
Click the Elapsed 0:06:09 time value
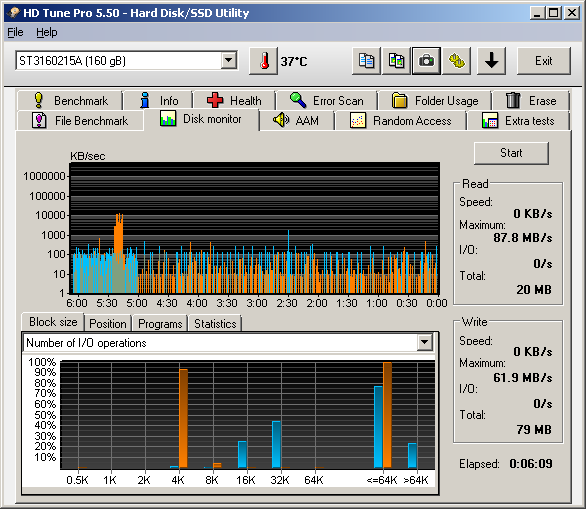click(531, 463)
